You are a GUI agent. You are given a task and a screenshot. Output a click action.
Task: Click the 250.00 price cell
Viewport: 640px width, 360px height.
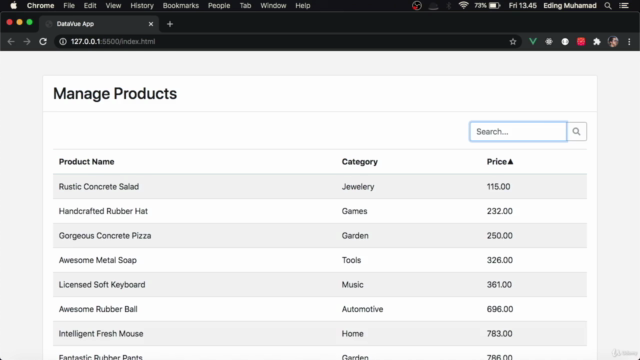[500, 236]
